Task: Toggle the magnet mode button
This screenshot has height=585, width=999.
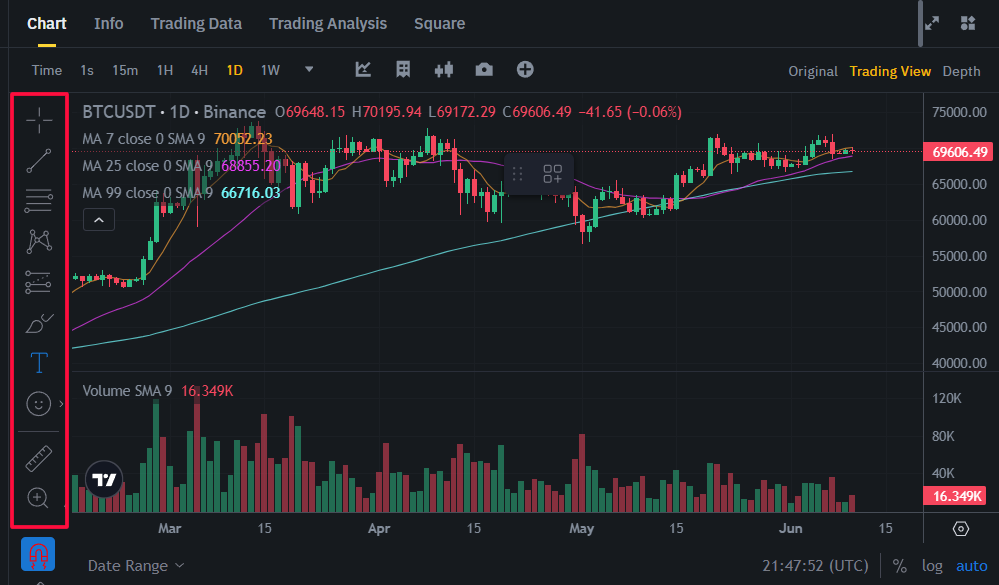Action: point(38,554)
